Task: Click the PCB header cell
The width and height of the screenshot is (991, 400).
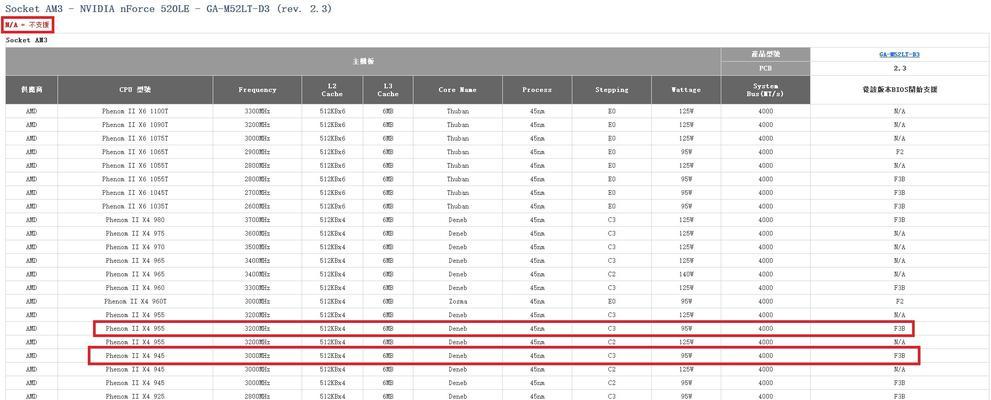Action: click(765, 68)
